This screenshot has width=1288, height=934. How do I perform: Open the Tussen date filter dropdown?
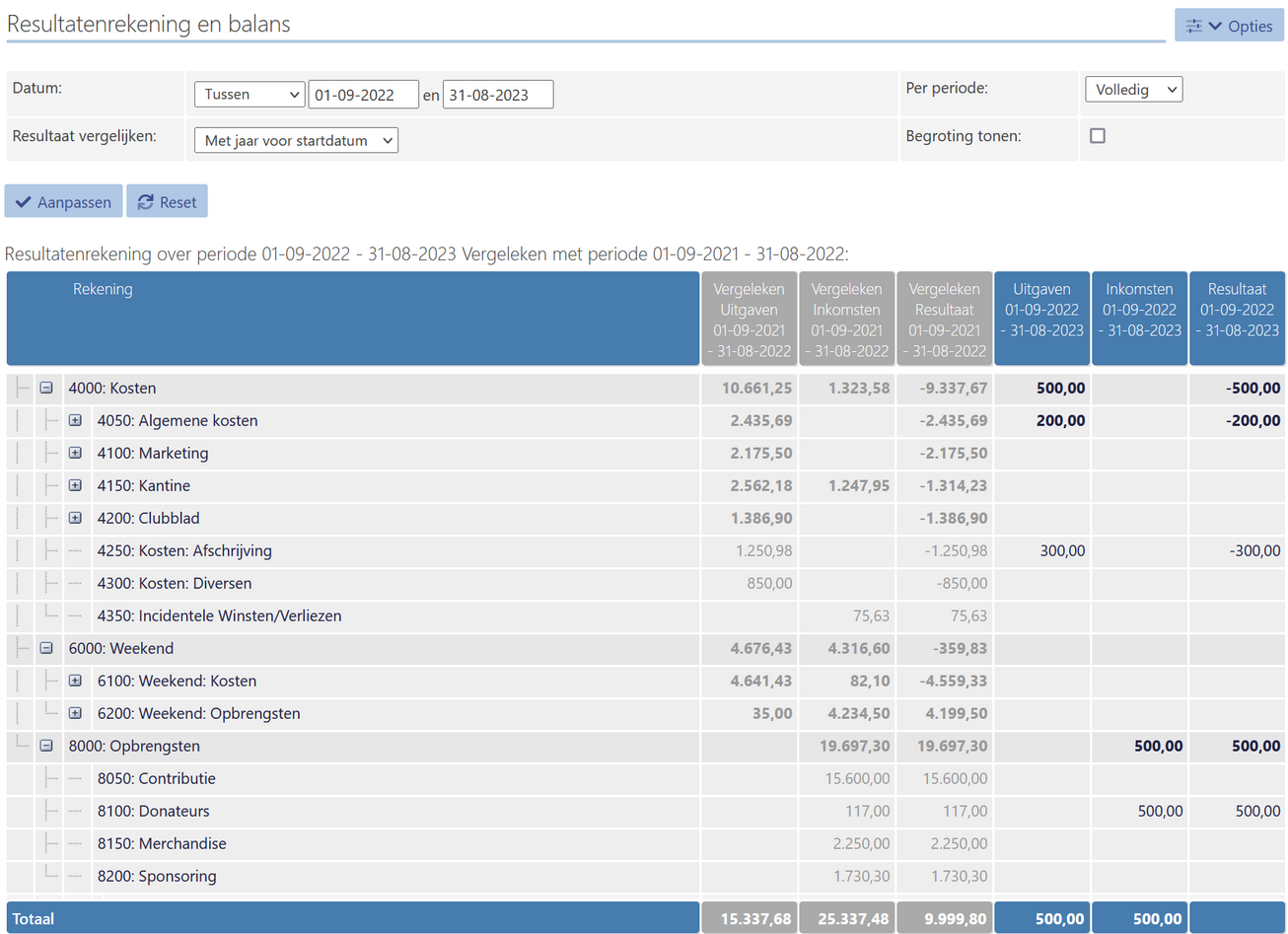point(250,95)
